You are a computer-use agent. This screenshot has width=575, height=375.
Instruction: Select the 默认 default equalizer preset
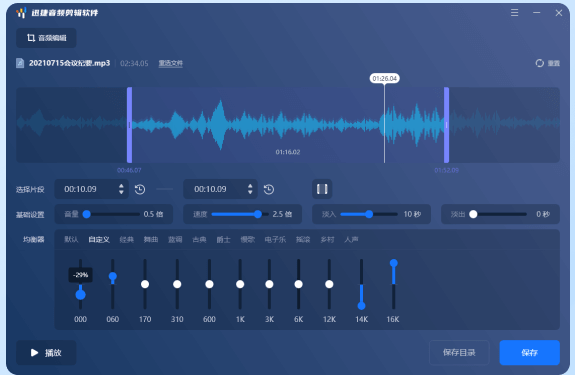pyautogui.click(x=71, y=239)
